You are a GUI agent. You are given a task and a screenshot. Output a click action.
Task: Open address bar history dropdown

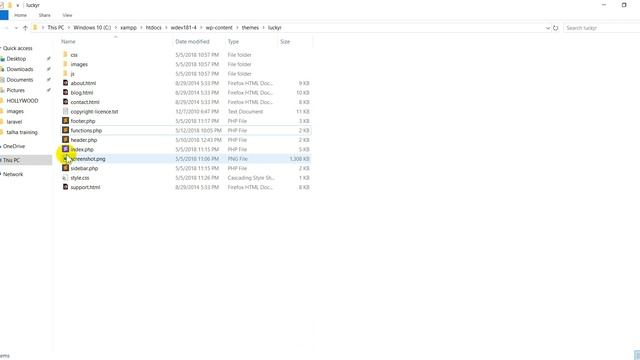click(x=548, y=28)
